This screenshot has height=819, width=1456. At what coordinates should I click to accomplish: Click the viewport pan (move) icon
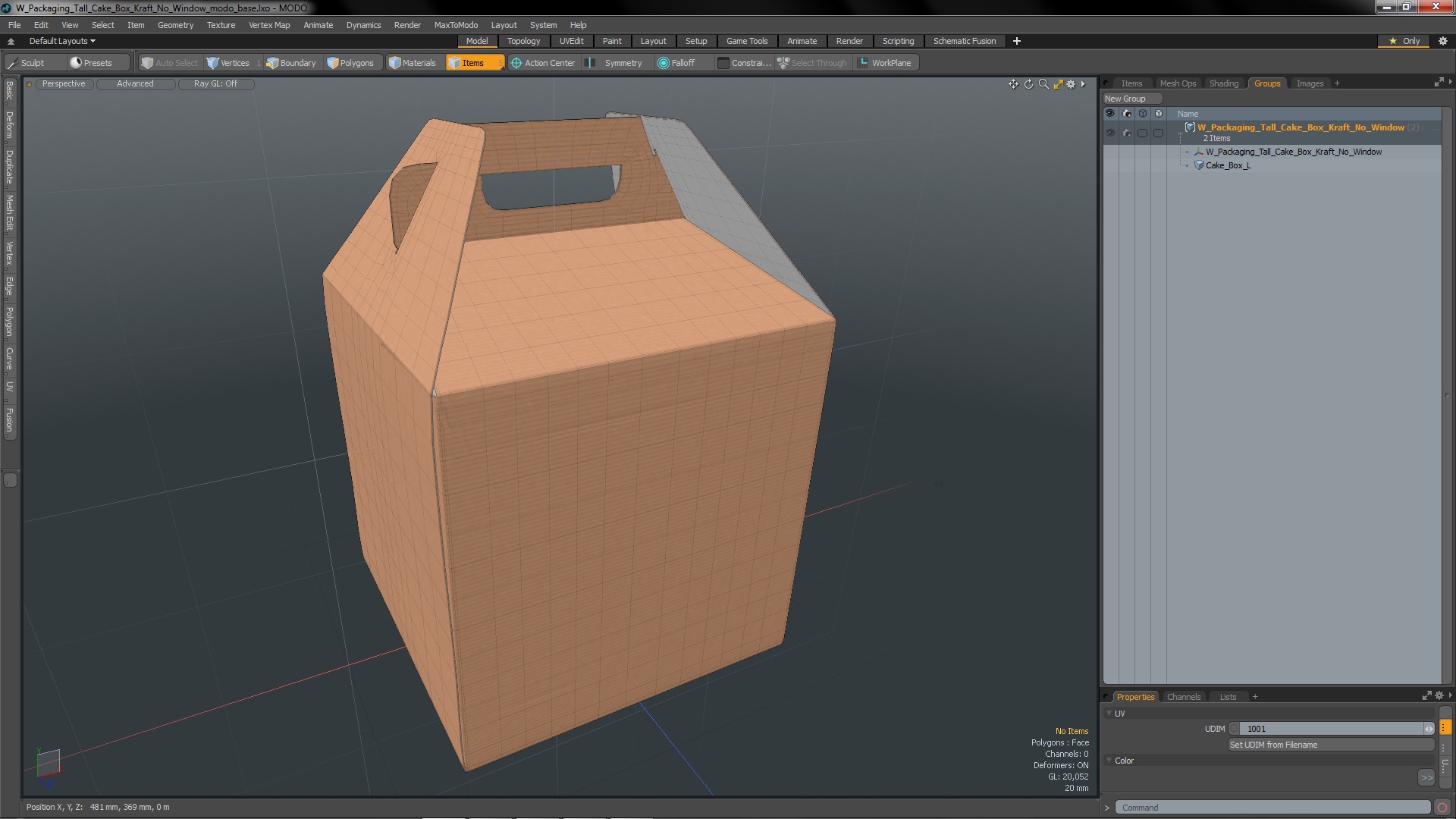click(1013, 84)
